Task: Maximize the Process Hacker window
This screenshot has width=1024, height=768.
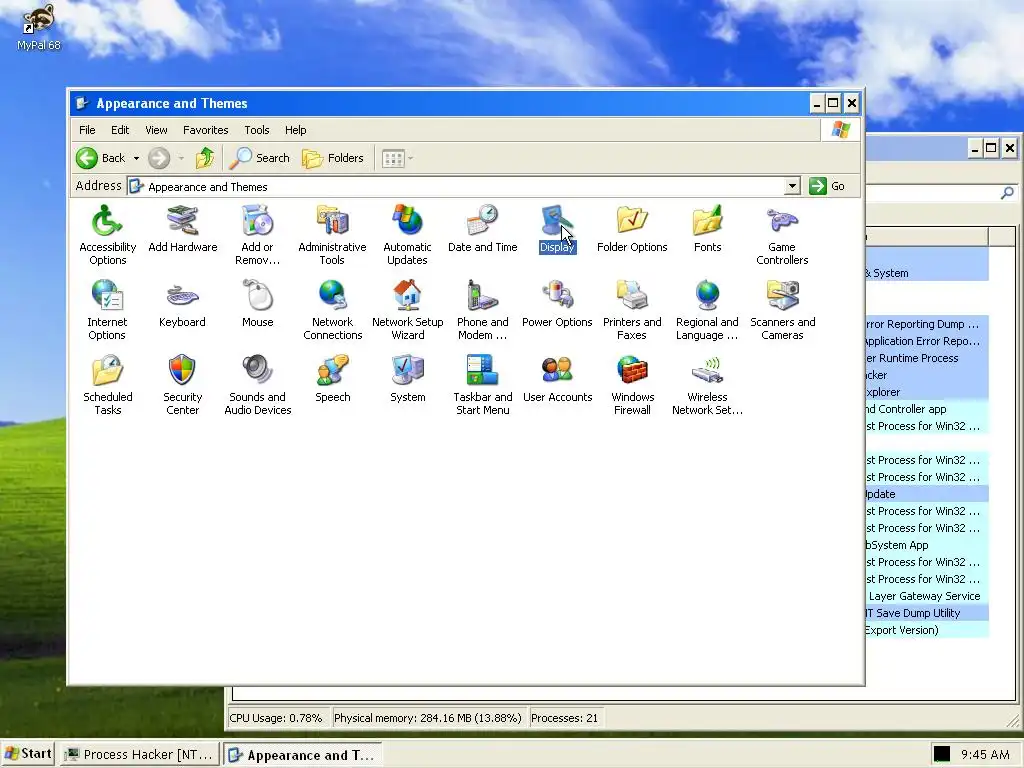Action: coord(991,148)
